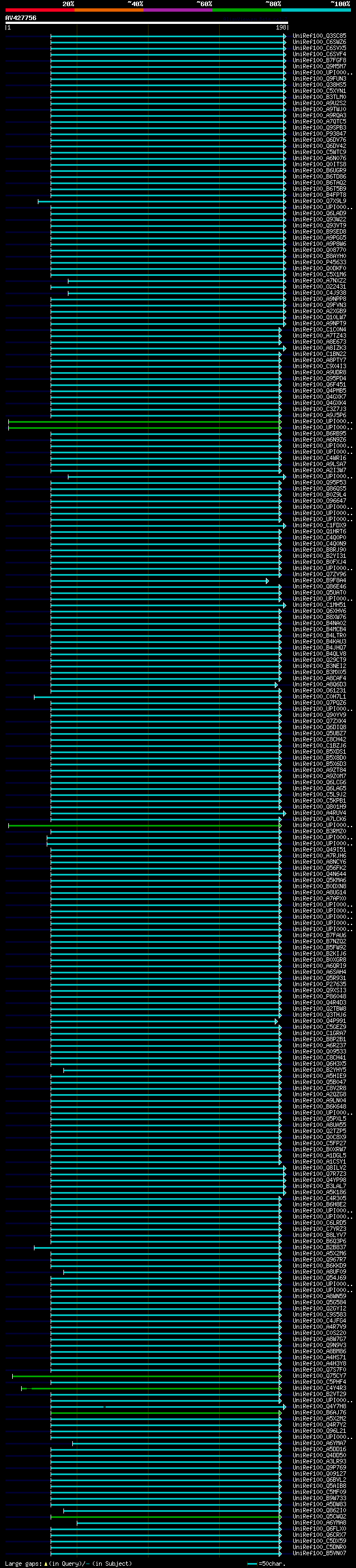
Task: Click hit label UniRef100_Q29CT9
Action: pos(319,660)
